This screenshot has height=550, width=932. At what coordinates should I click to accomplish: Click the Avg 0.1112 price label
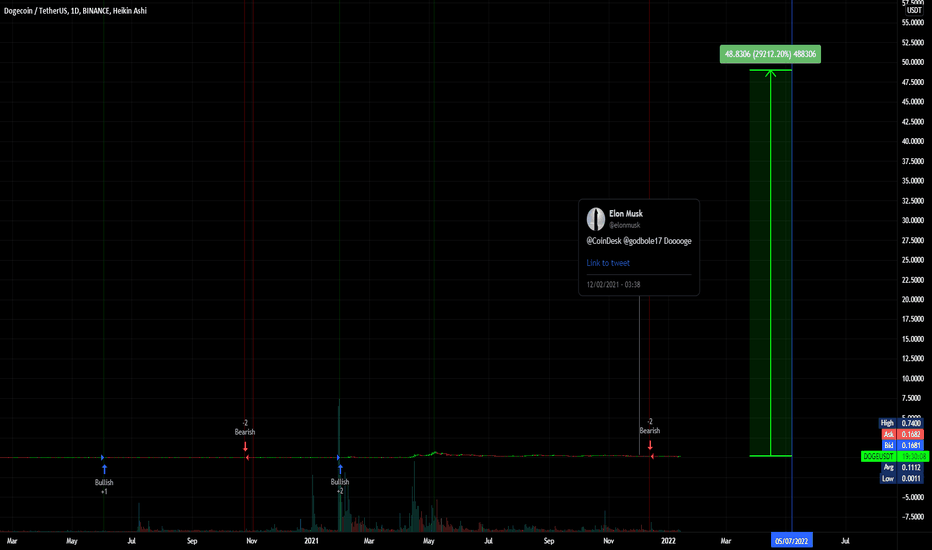pos(901,467)
